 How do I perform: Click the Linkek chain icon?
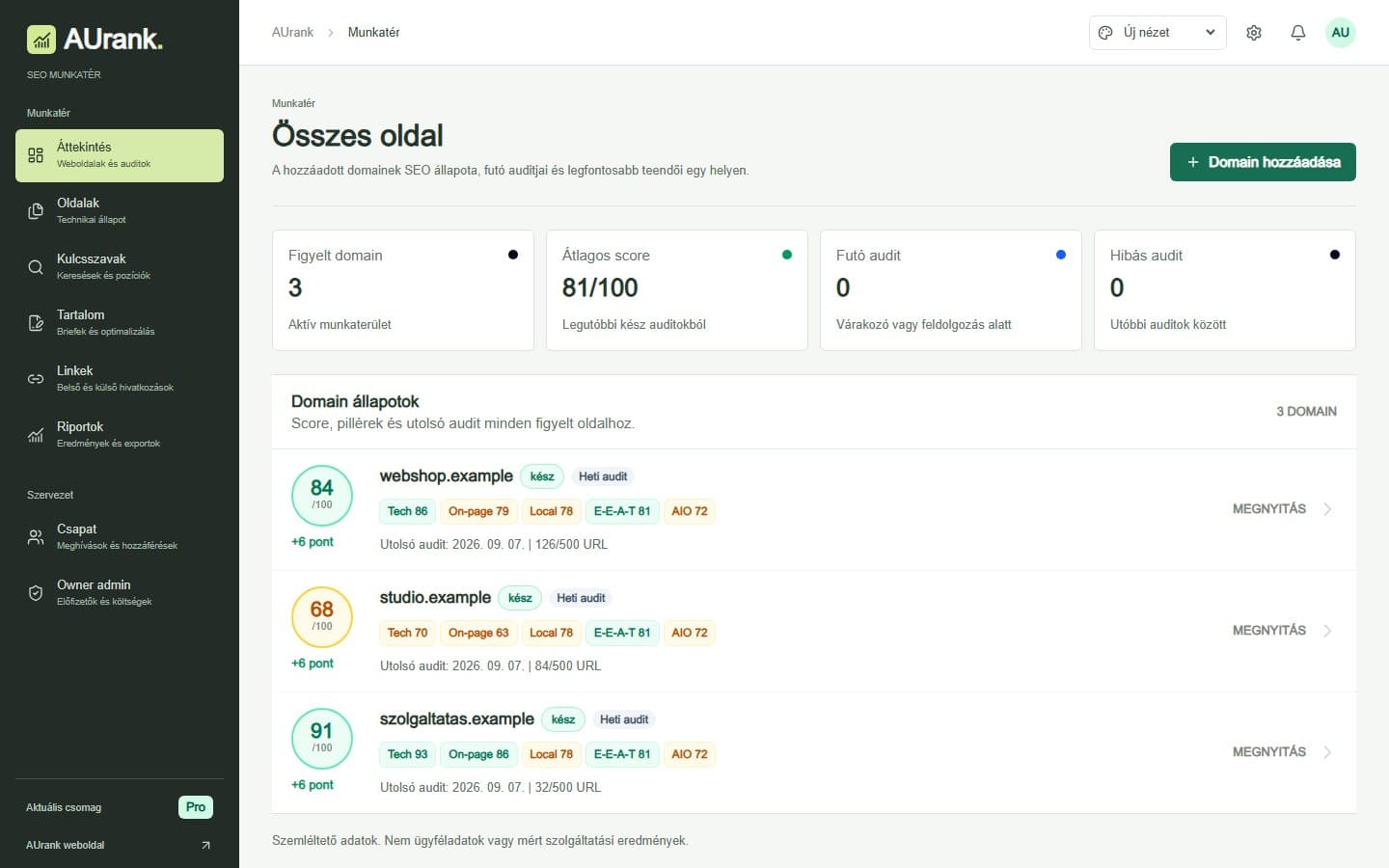(36, 379)
